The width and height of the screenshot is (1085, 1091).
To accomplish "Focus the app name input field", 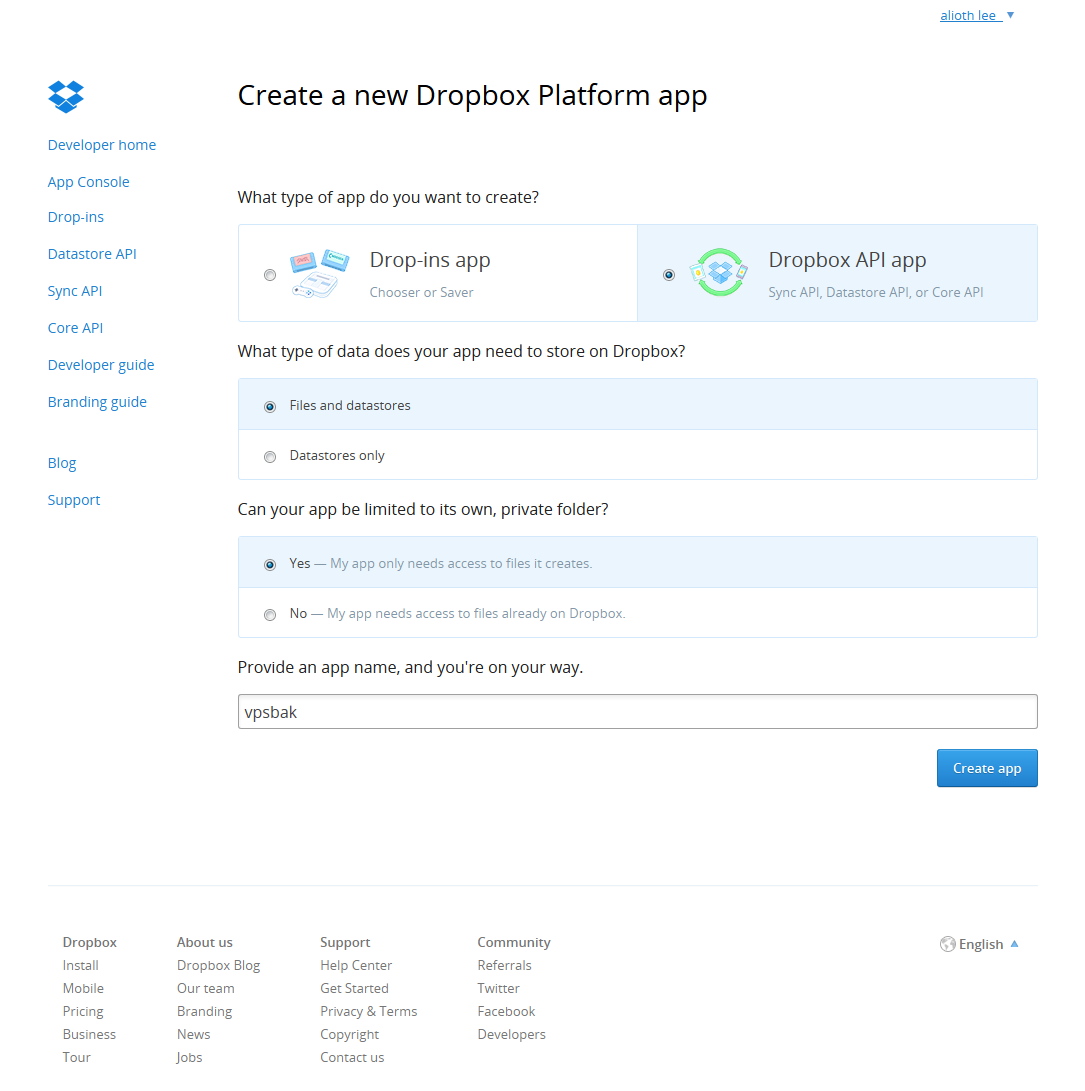I will click(x=637, y=712).
